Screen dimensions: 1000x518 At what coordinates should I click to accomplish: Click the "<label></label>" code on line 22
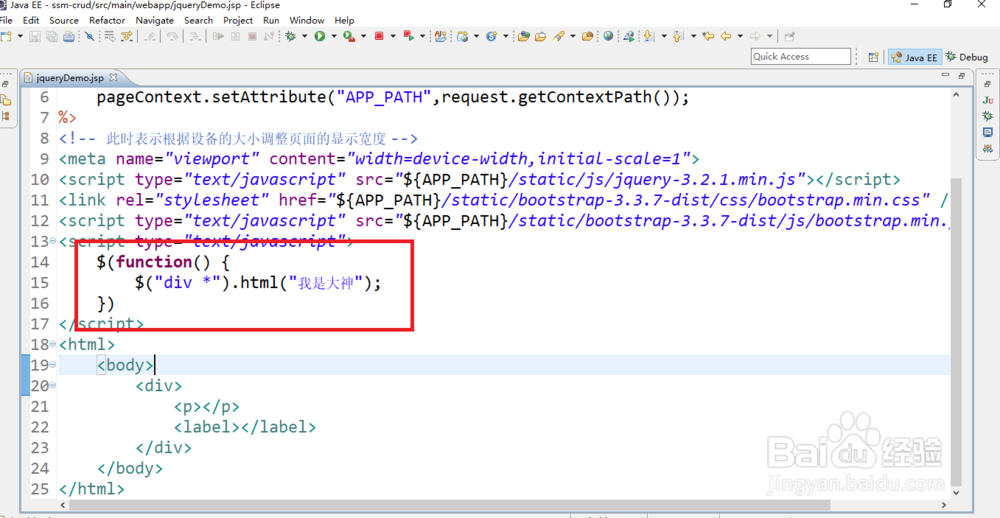(244, 427)
